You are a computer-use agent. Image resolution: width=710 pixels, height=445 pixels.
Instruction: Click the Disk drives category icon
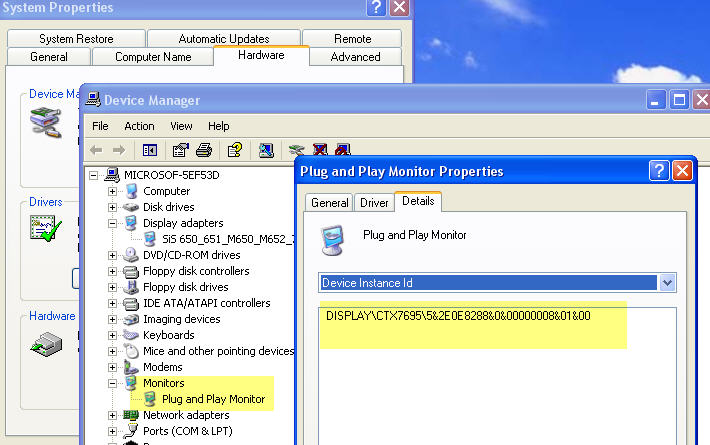tap(131, 207)
